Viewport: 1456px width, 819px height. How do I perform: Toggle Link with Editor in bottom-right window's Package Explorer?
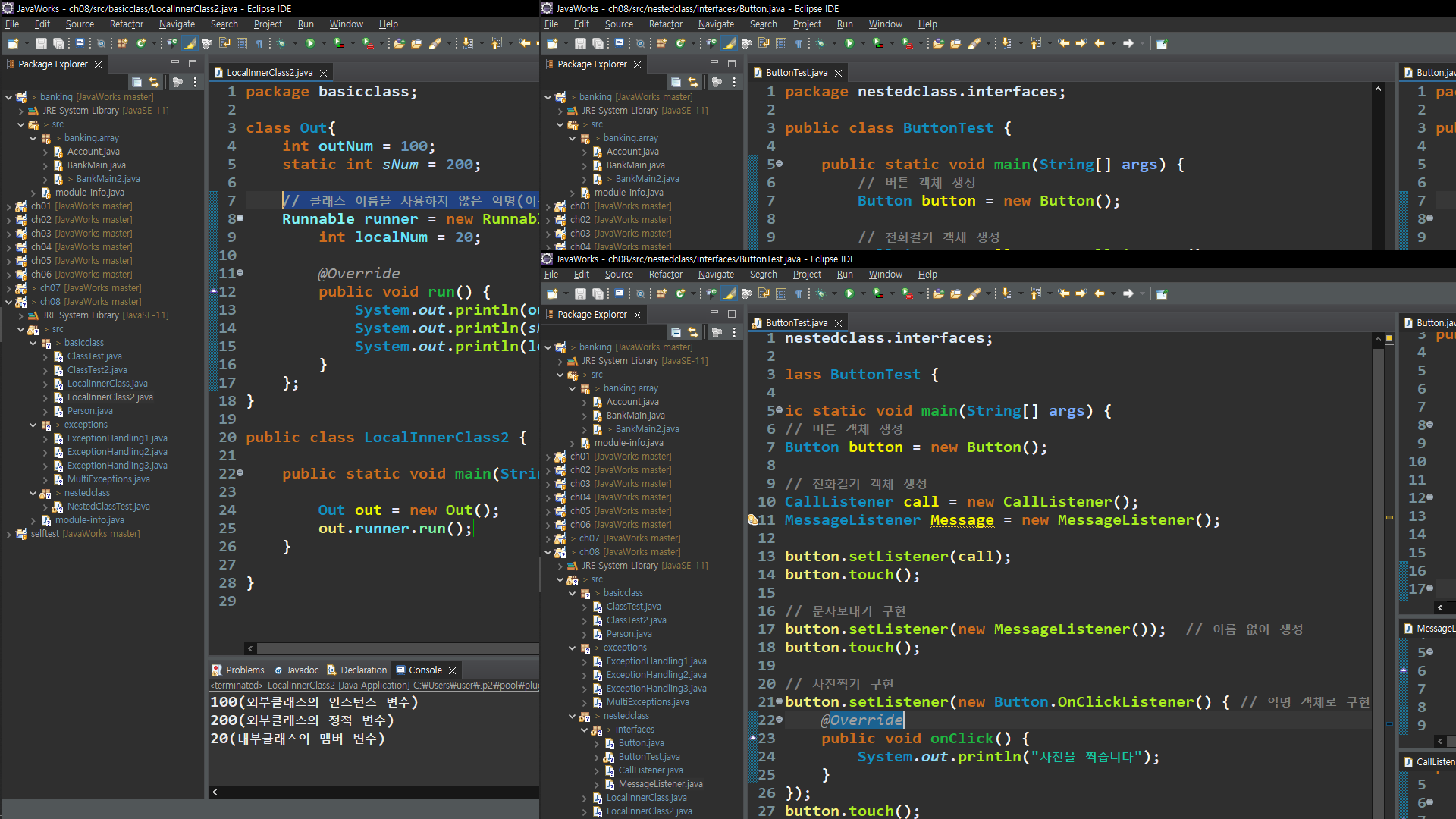(693, 332)
